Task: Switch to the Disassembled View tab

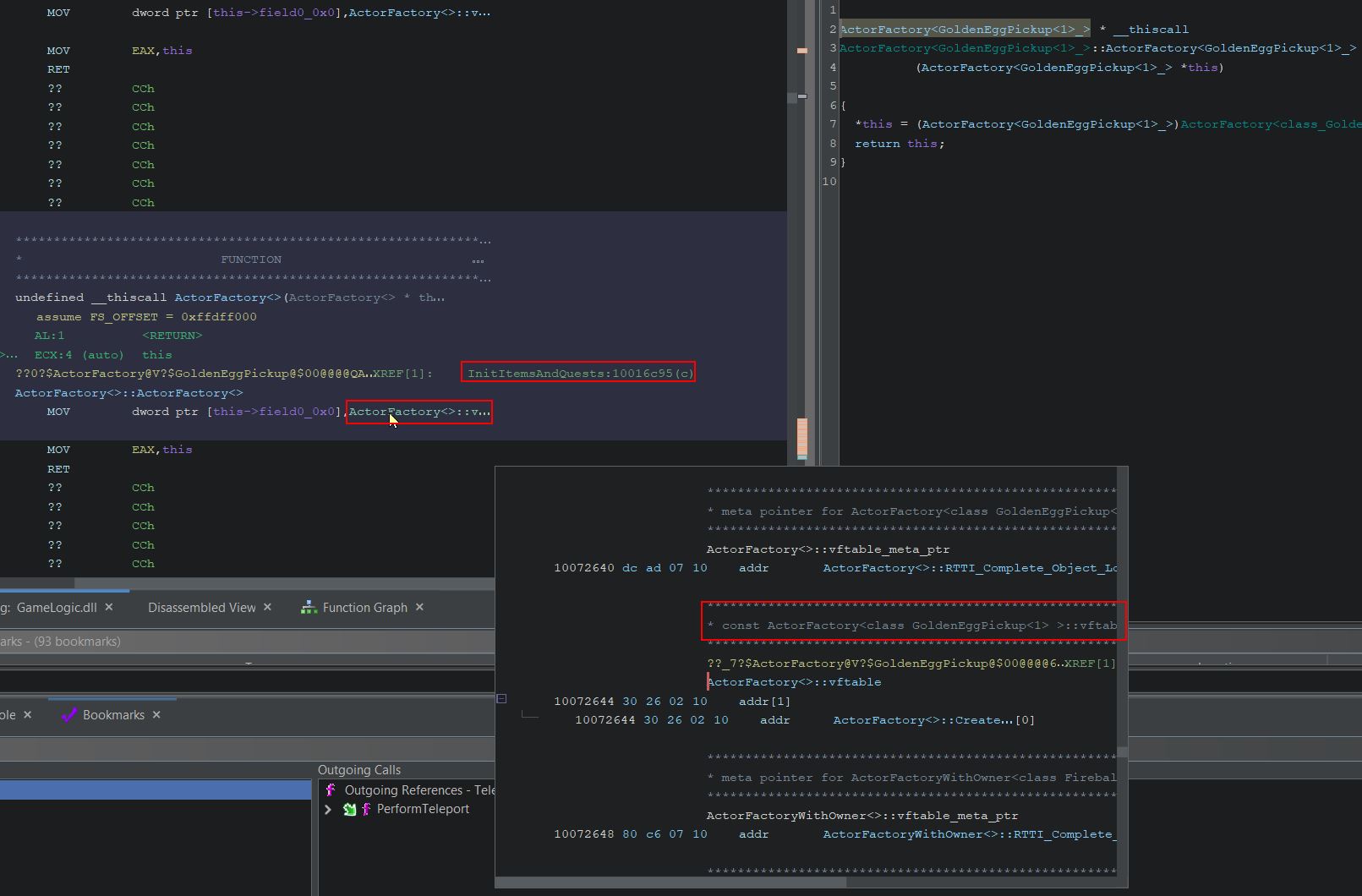Action: tap(201, 607)
